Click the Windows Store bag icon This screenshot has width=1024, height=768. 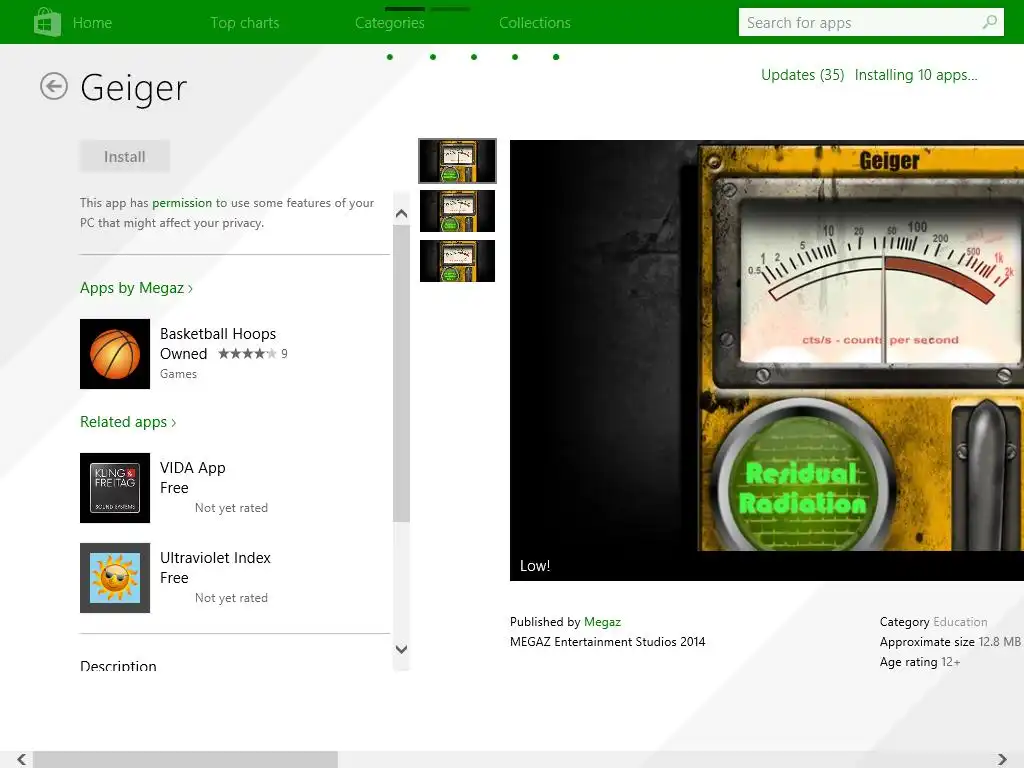click(x=47, y=22)
